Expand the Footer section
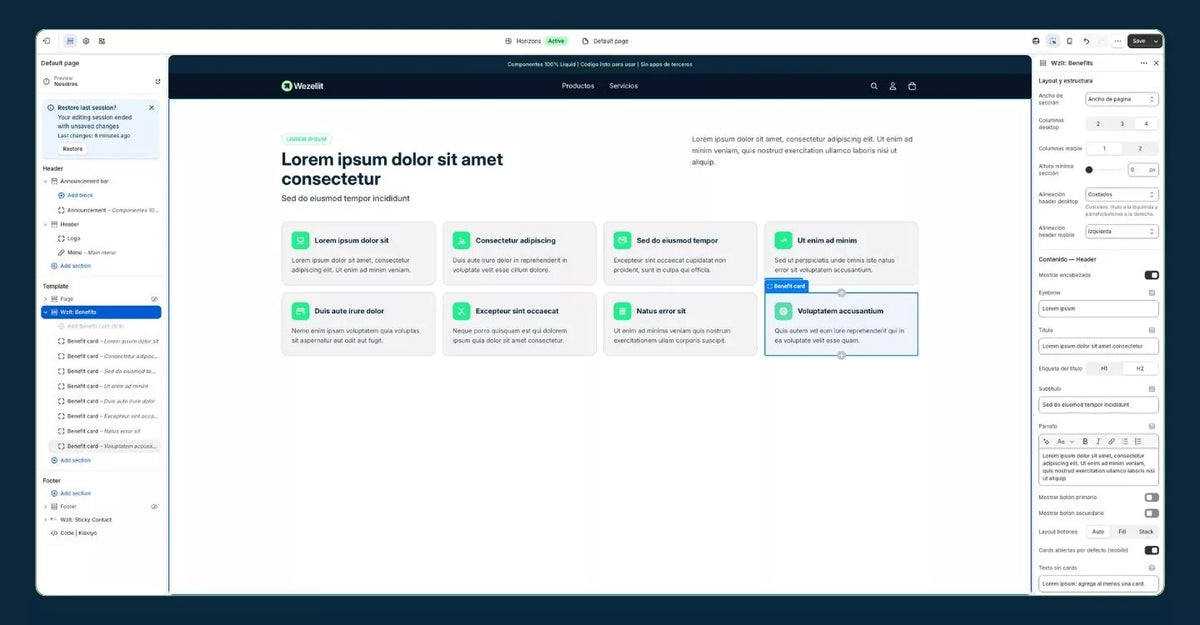The image size is (1200, 625). pyautogui.click(x=45, y=506)
